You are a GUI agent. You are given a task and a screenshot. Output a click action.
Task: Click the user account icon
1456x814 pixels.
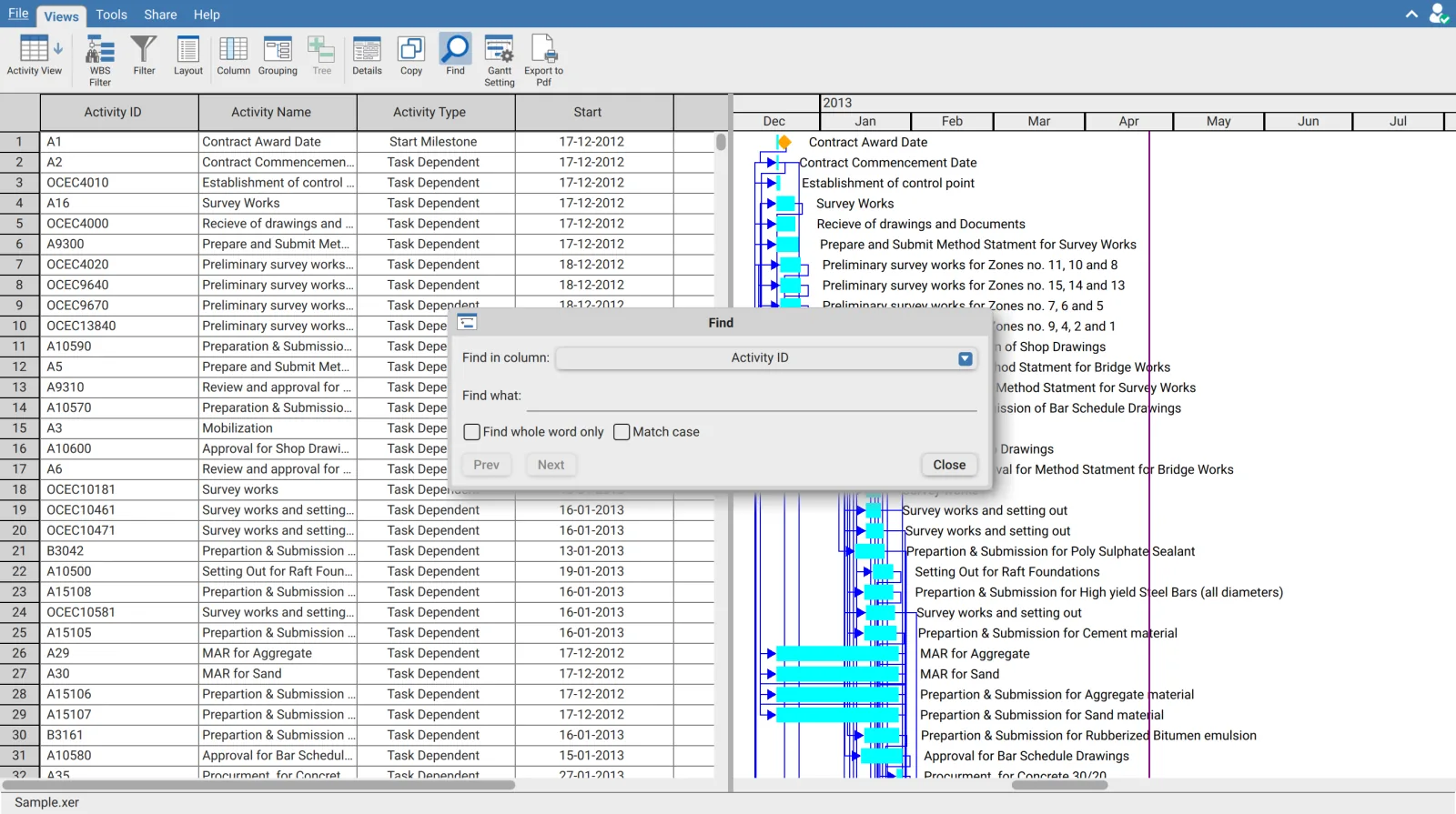point(1439,14)
